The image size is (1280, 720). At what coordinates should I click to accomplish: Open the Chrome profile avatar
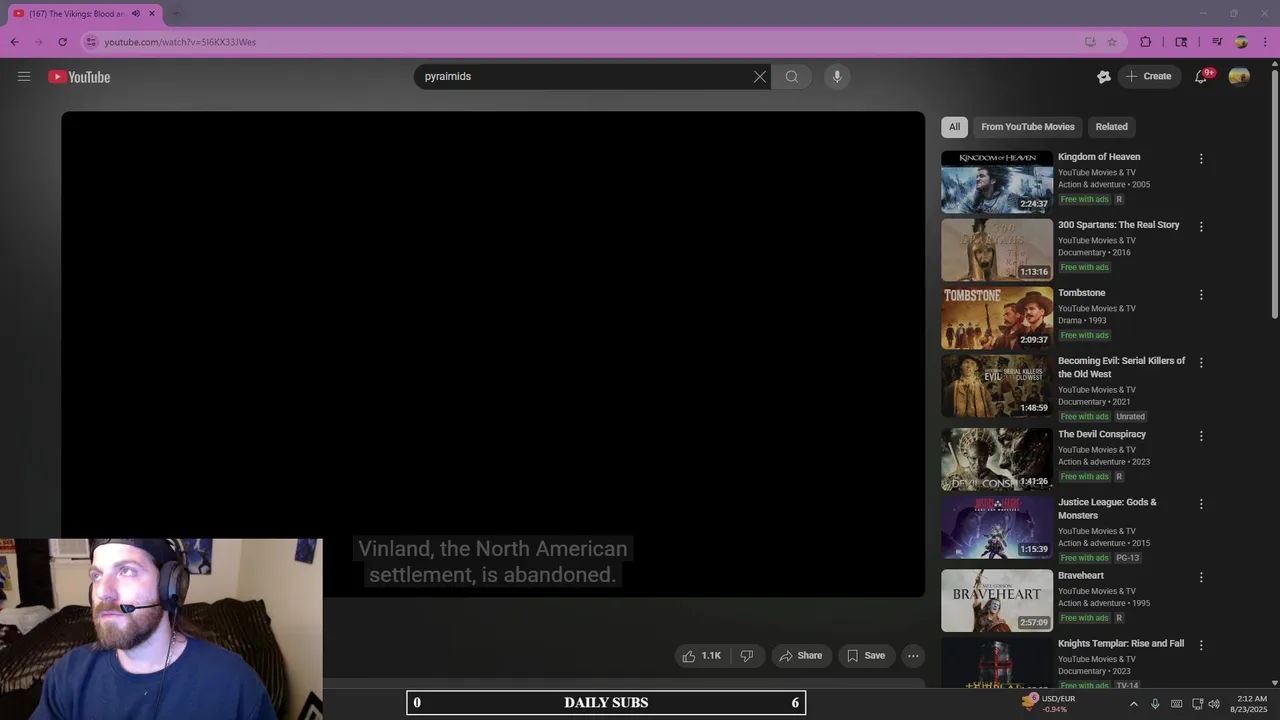click(x=1241, y=42)
